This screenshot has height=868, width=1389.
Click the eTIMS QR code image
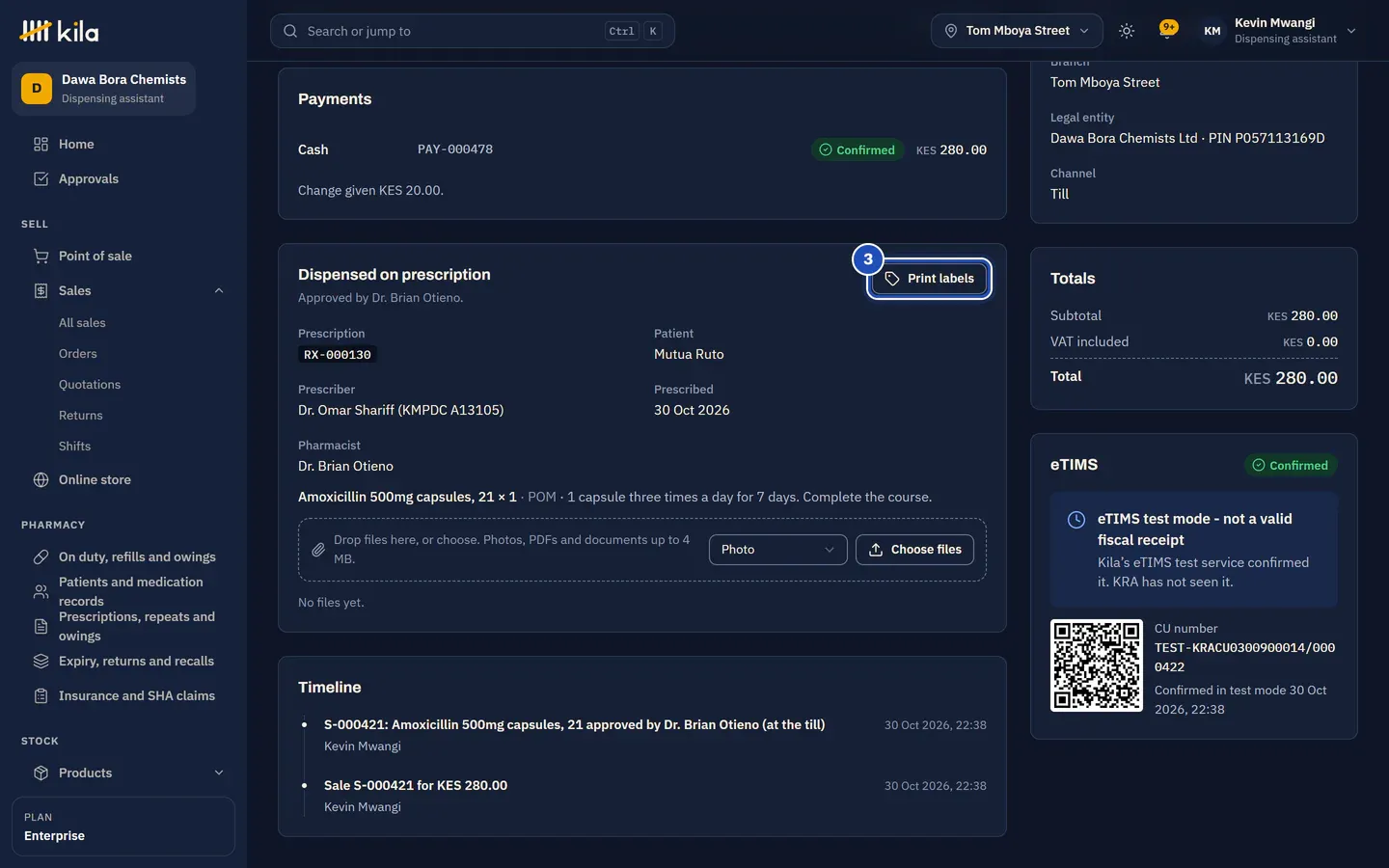pyautogui.click(x=1096, y=665)
